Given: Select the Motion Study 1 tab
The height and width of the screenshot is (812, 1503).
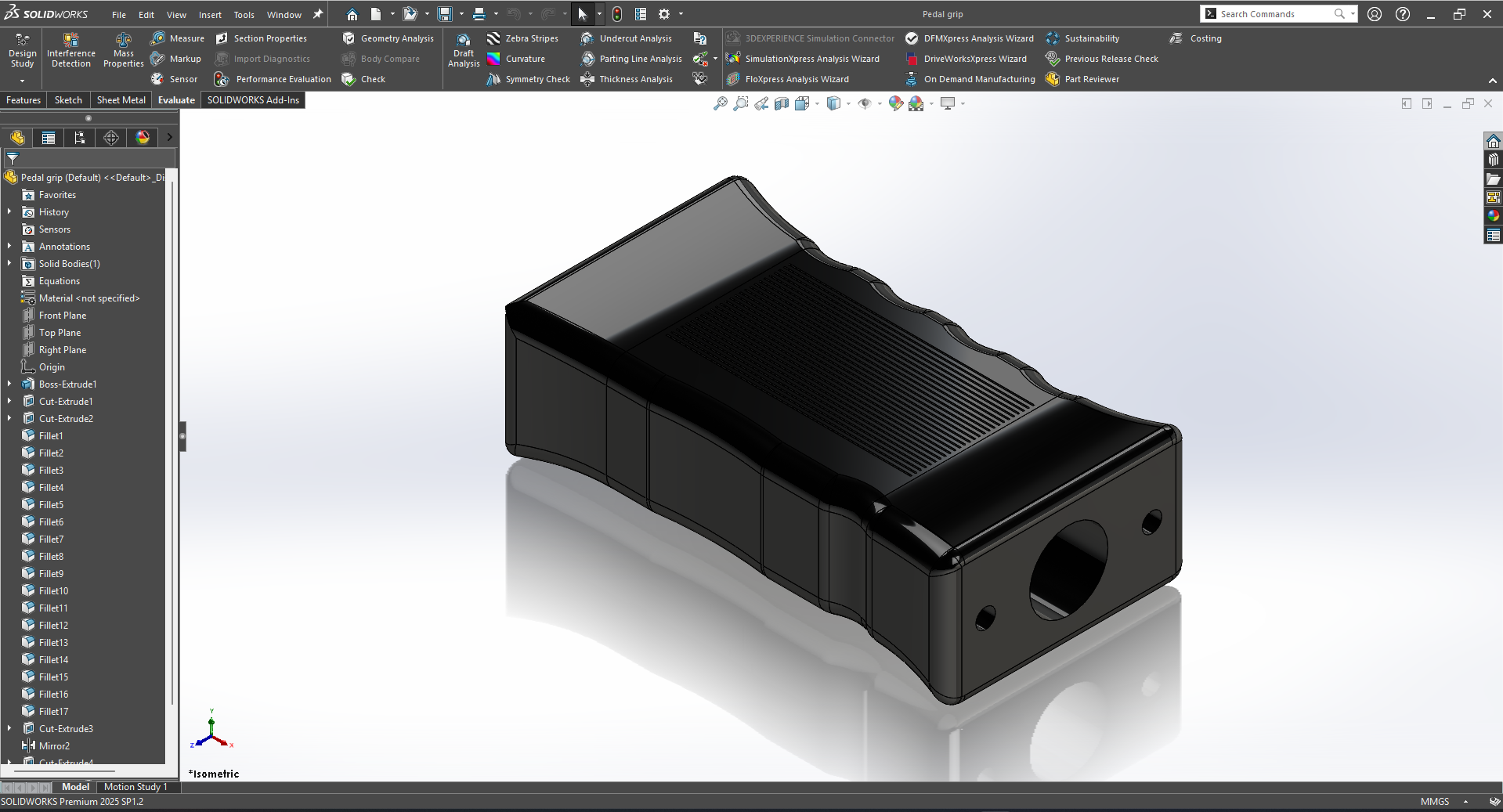Looking at the screenshot, I should pyautogui.click(x=135, y=787).
